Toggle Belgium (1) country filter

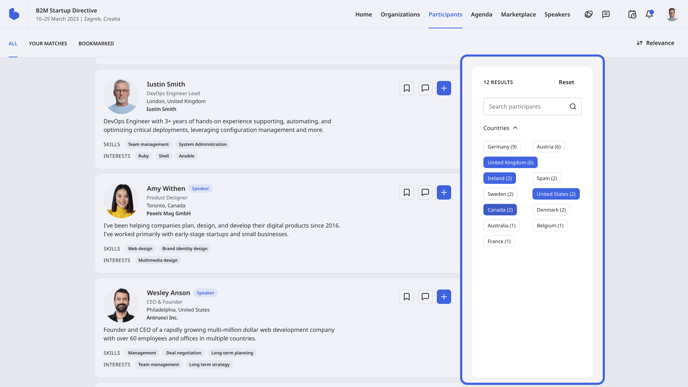click(550, 226)
